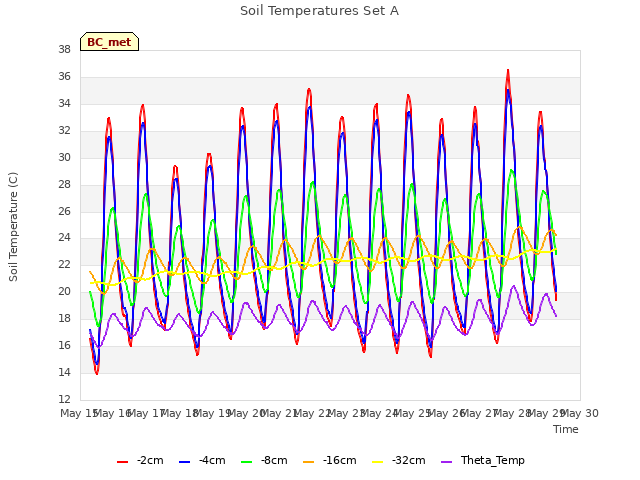The image size is (640, 480).
Task: Toggle the -8cm legend entry
Action: pyautogui.click(x=264, y=460)
